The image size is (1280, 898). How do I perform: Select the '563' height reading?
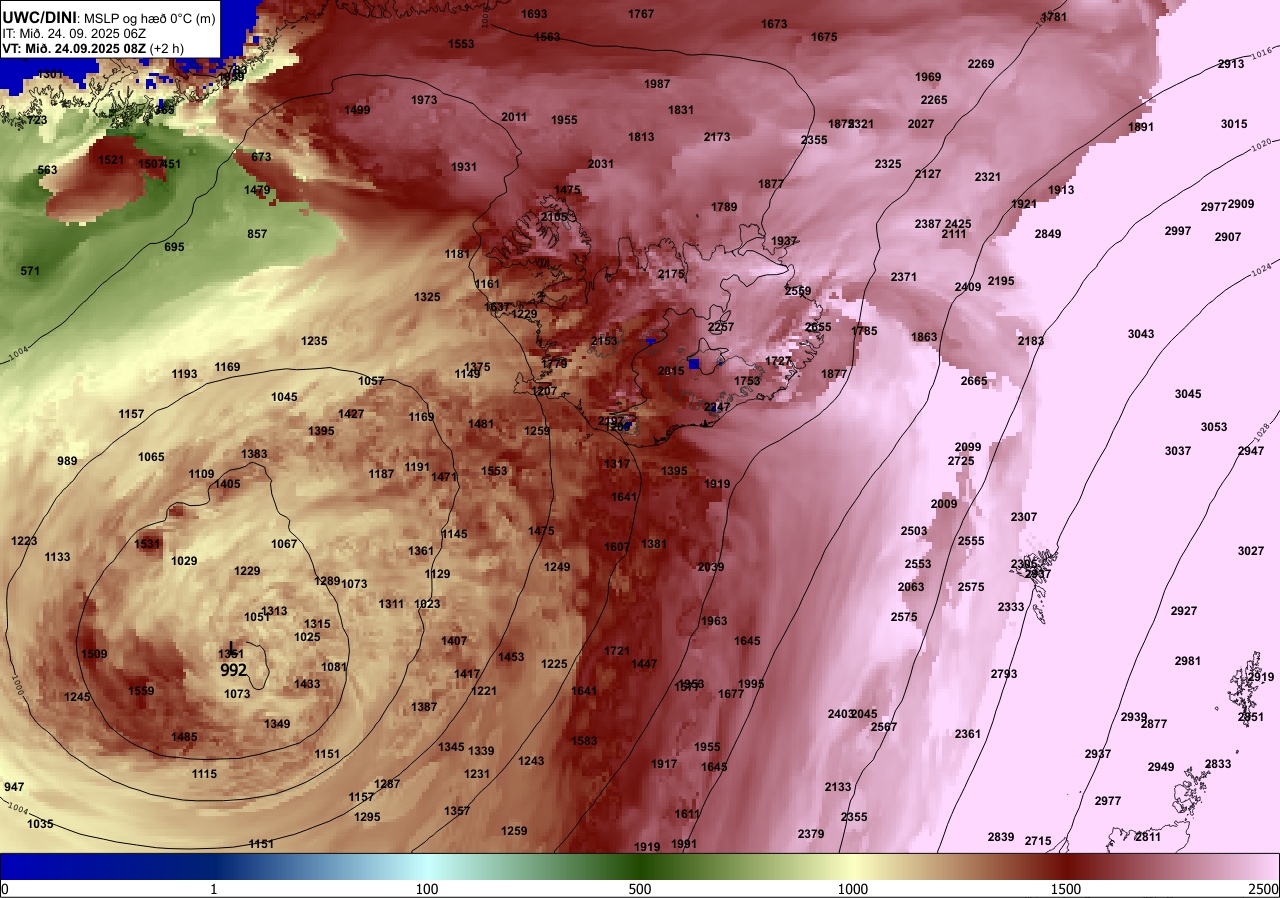point(47,170)
